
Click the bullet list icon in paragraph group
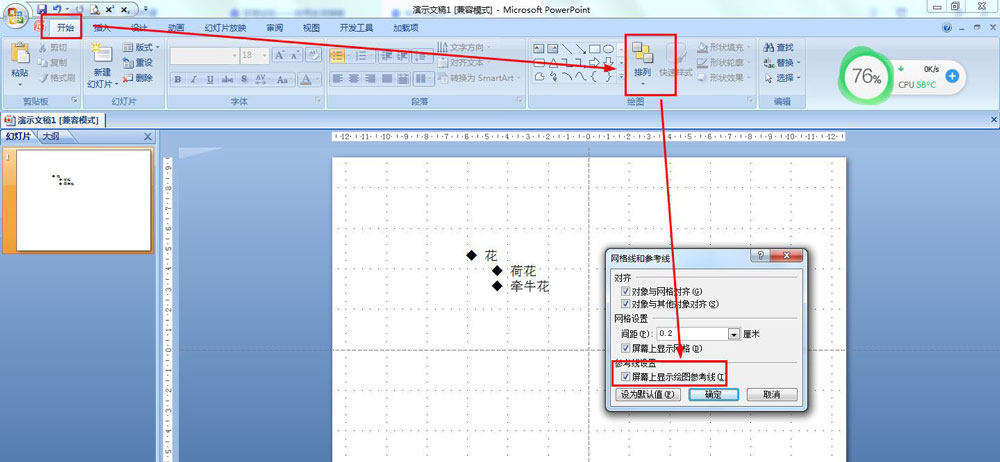(x=337, y=56)
